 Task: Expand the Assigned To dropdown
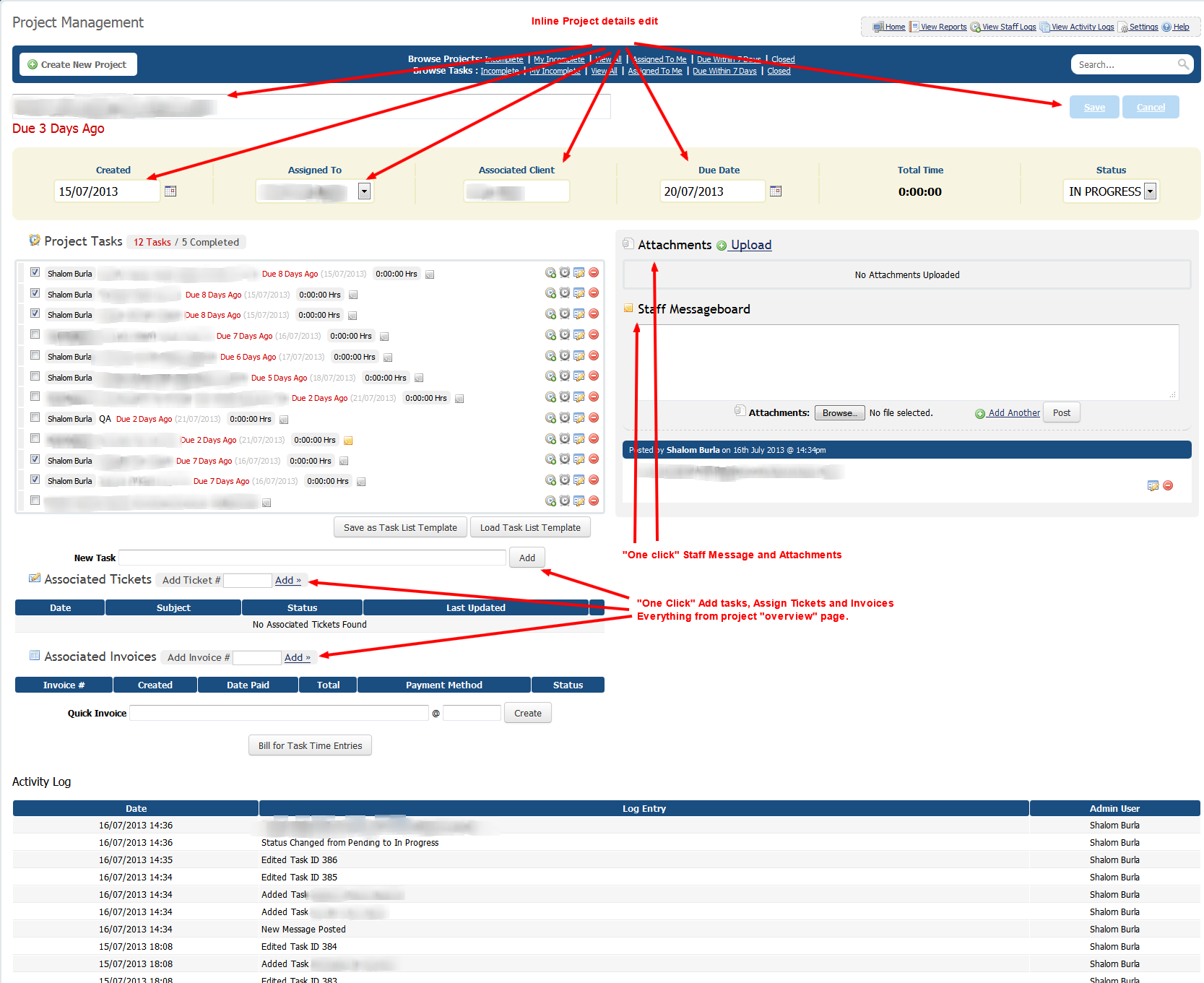coord(365,191)
